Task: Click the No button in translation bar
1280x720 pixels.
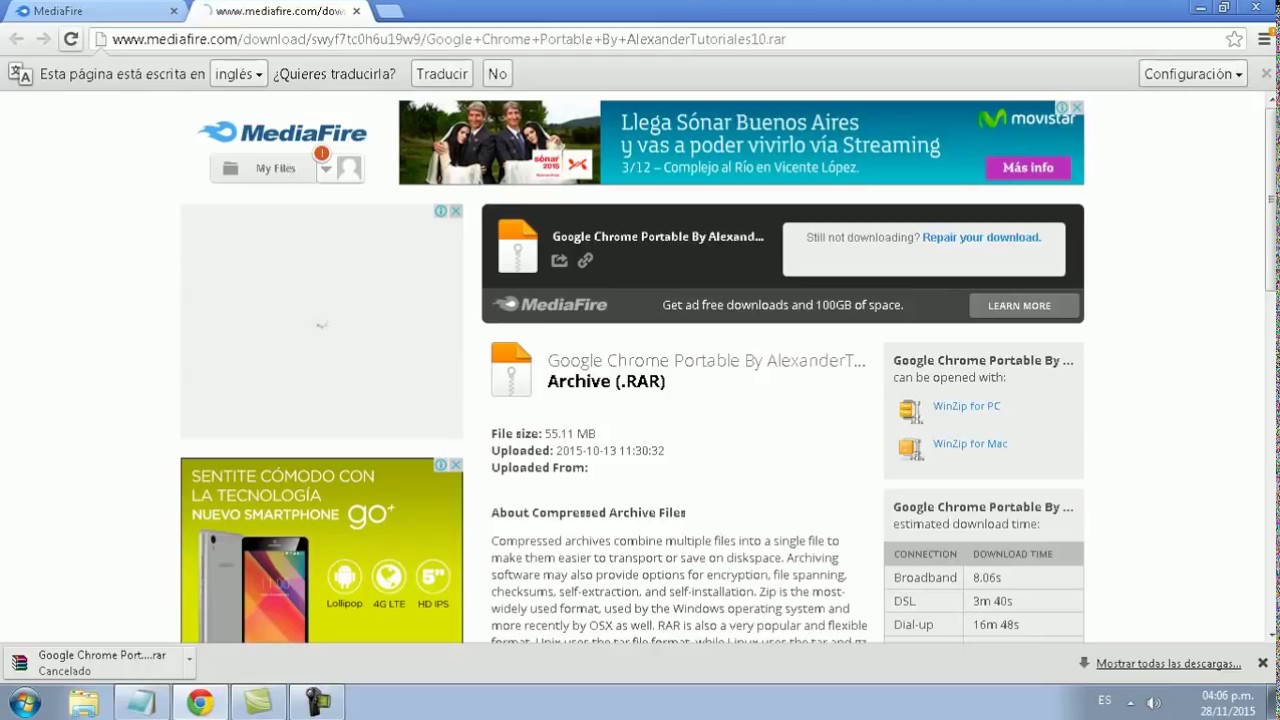Action: click(497, 74)
